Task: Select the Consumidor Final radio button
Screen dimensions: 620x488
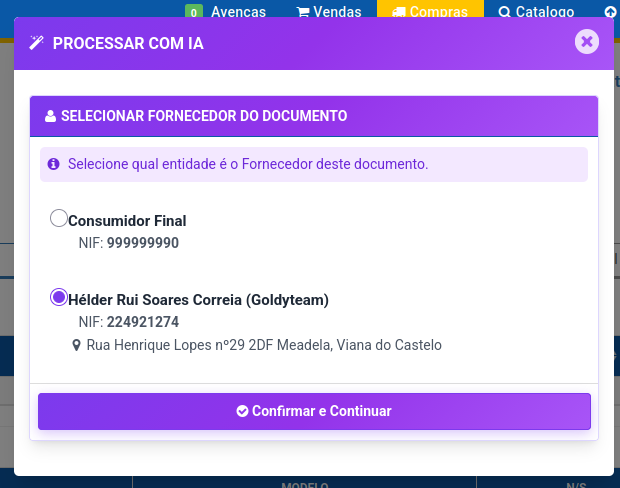Action: (59, 218)
